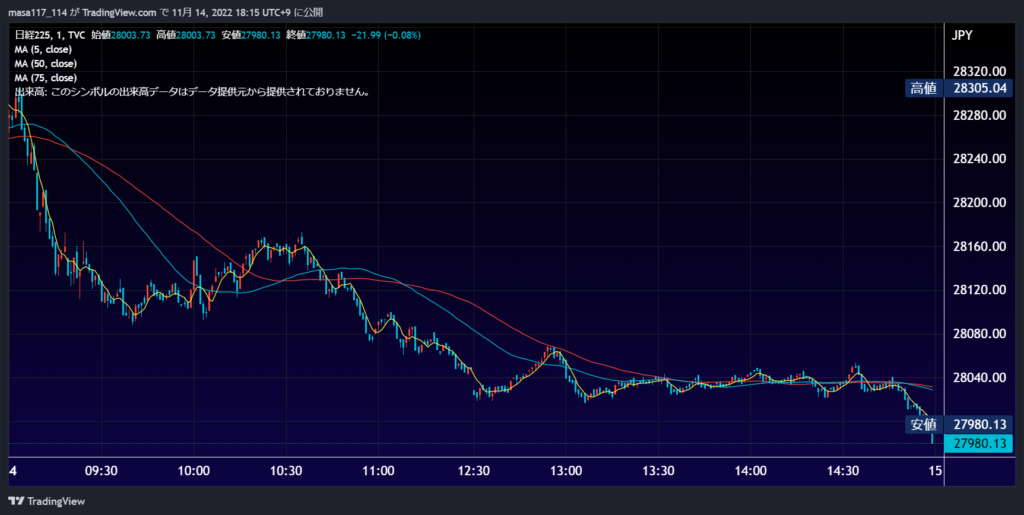1024x515 pixels.
Task: Click the 13:00 time axis label
Action: pyautogui.click(x=566, y=471)
